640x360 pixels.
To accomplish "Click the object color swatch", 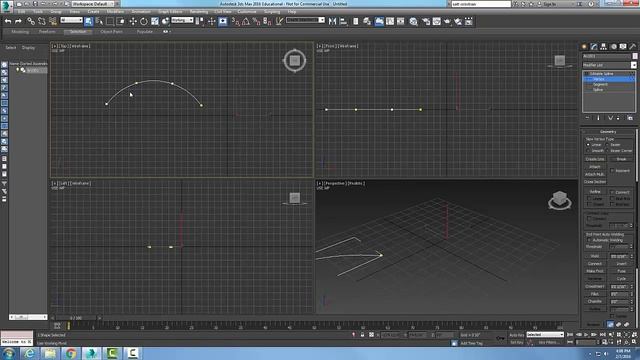I will [635, 56].
